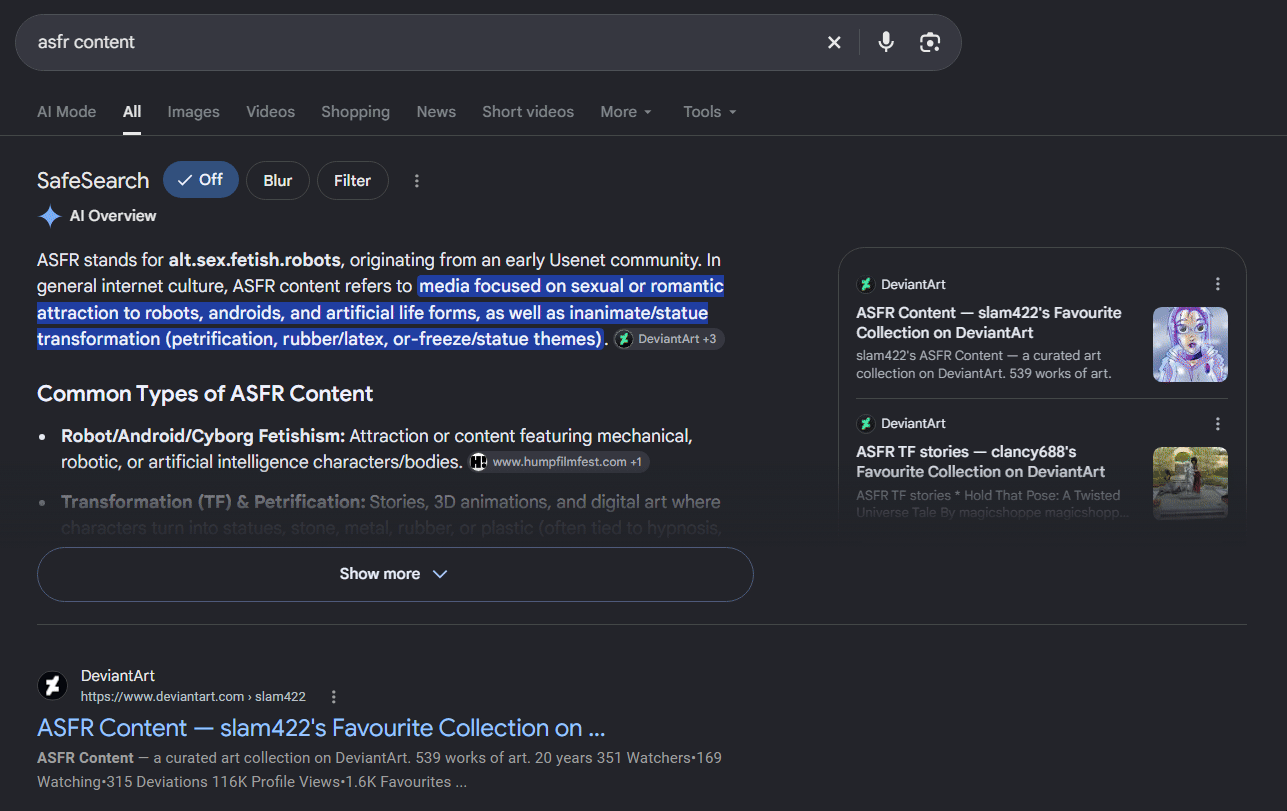Expand AI Overview with Show more
This screenshot has width=1287, height=811.
395,574
